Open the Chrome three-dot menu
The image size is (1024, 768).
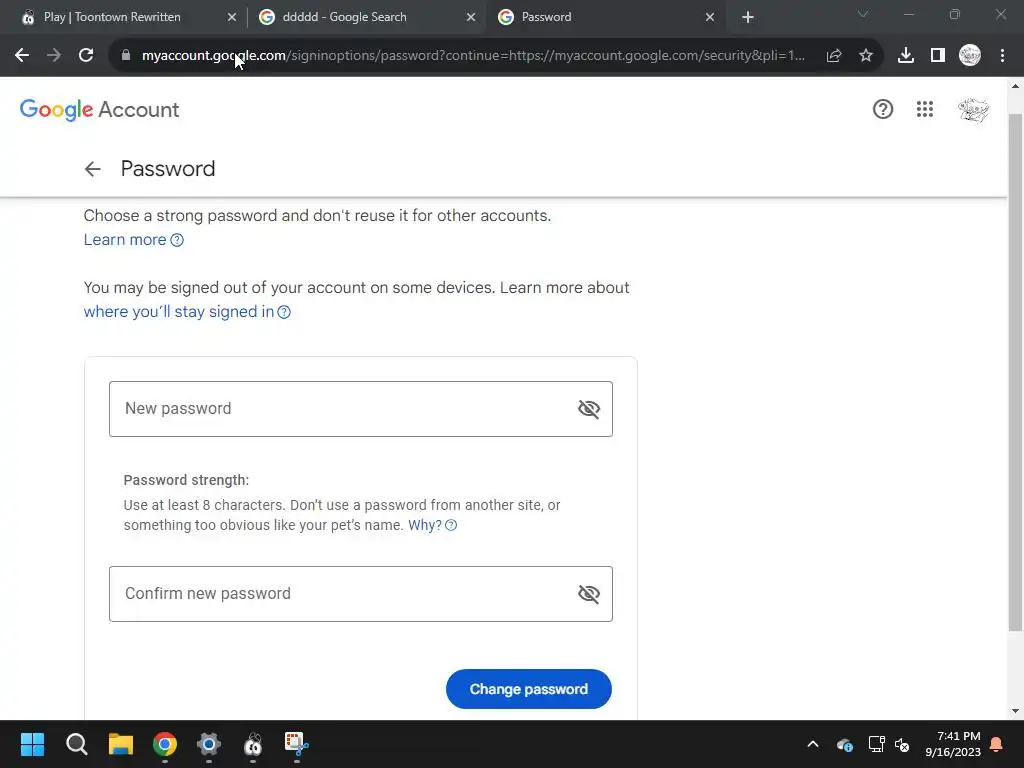pos(1002,56)
